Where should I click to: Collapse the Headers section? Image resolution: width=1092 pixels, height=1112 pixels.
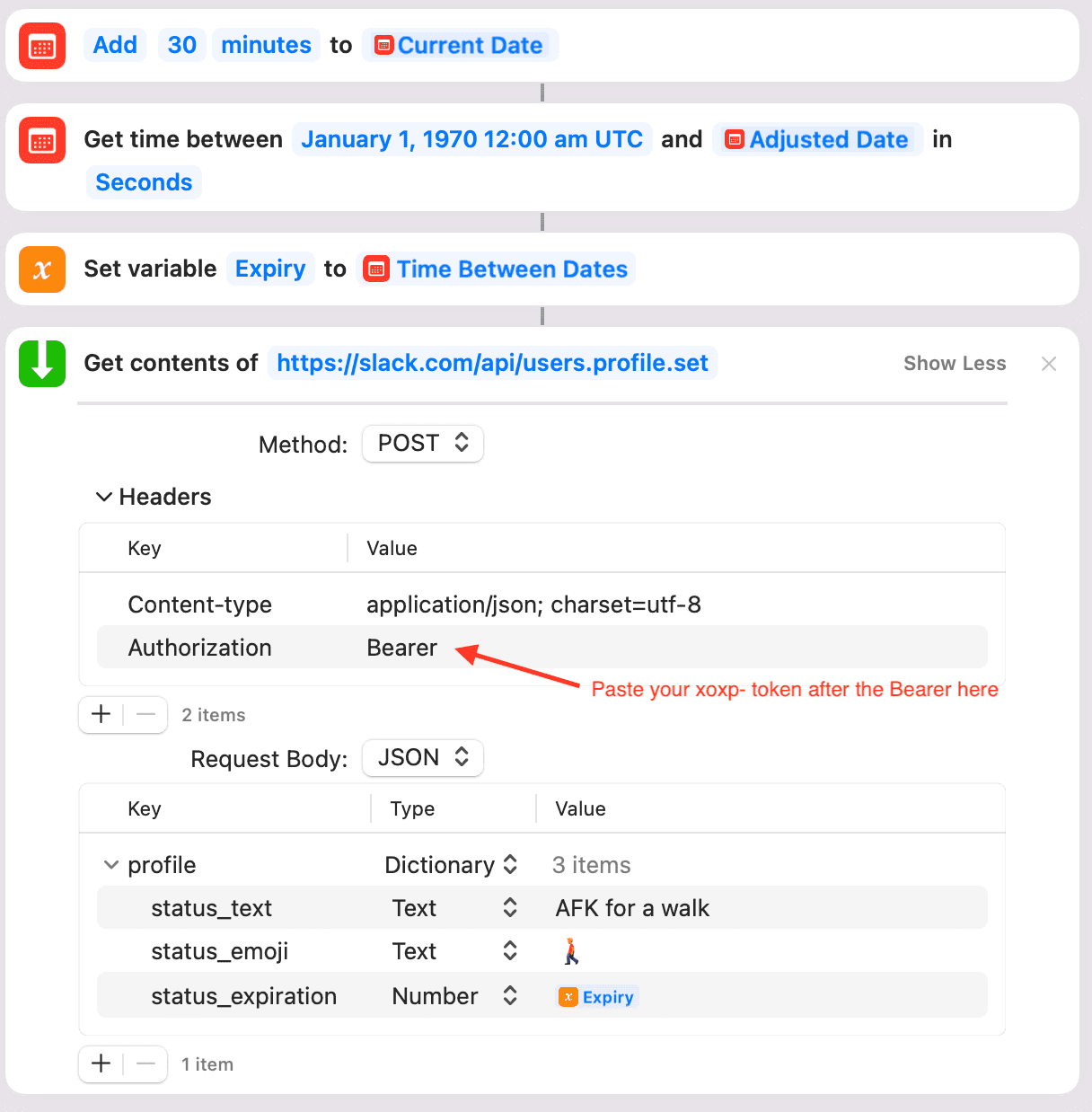click(x=104, y=497)
